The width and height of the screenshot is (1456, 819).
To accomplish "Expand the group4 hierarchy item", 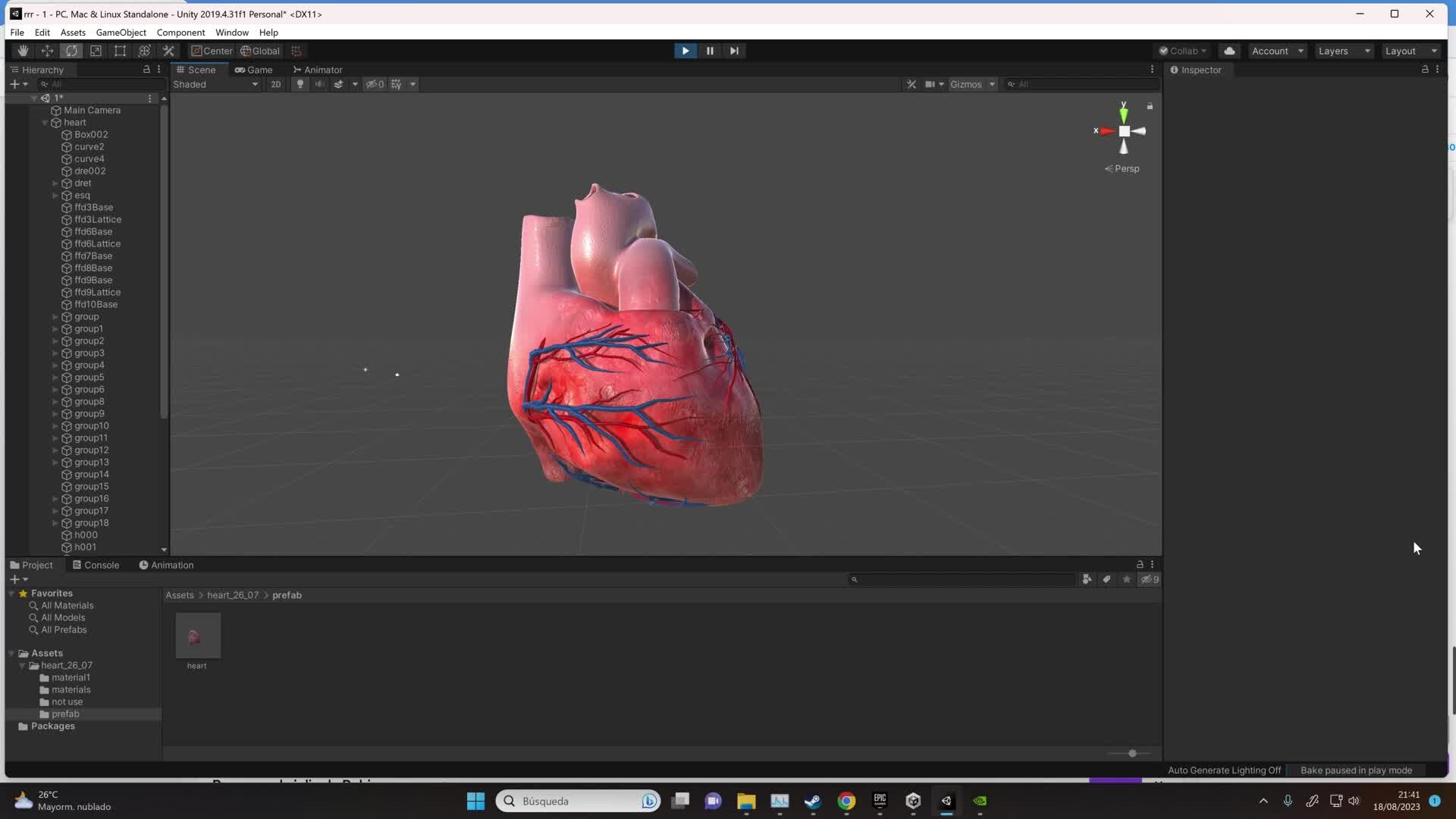I will click(55, 365).
